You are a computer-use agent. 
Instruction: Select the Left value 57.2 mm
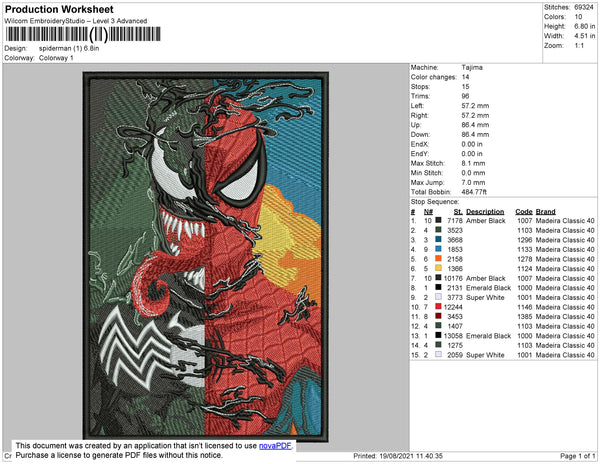click(475, 106)
